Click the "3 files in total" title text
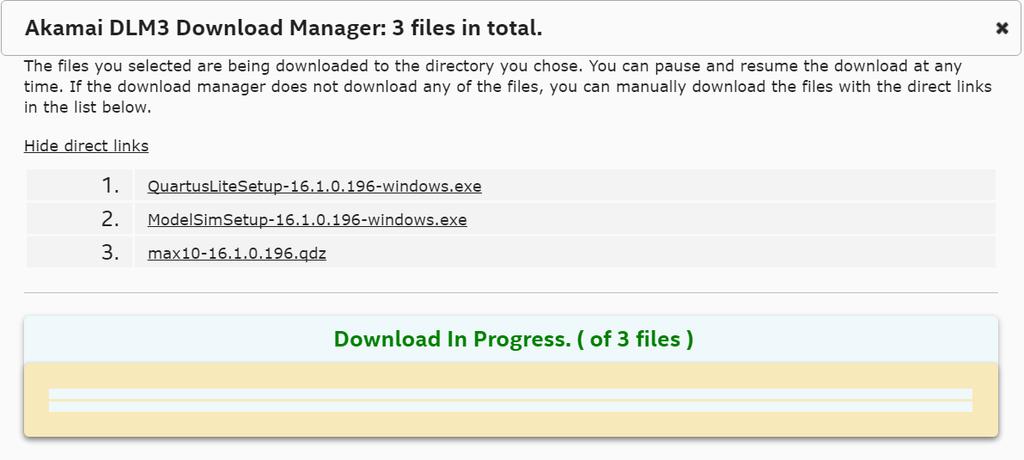The height and width of the screenshot is (460, 1024). [x=467, y=28]
